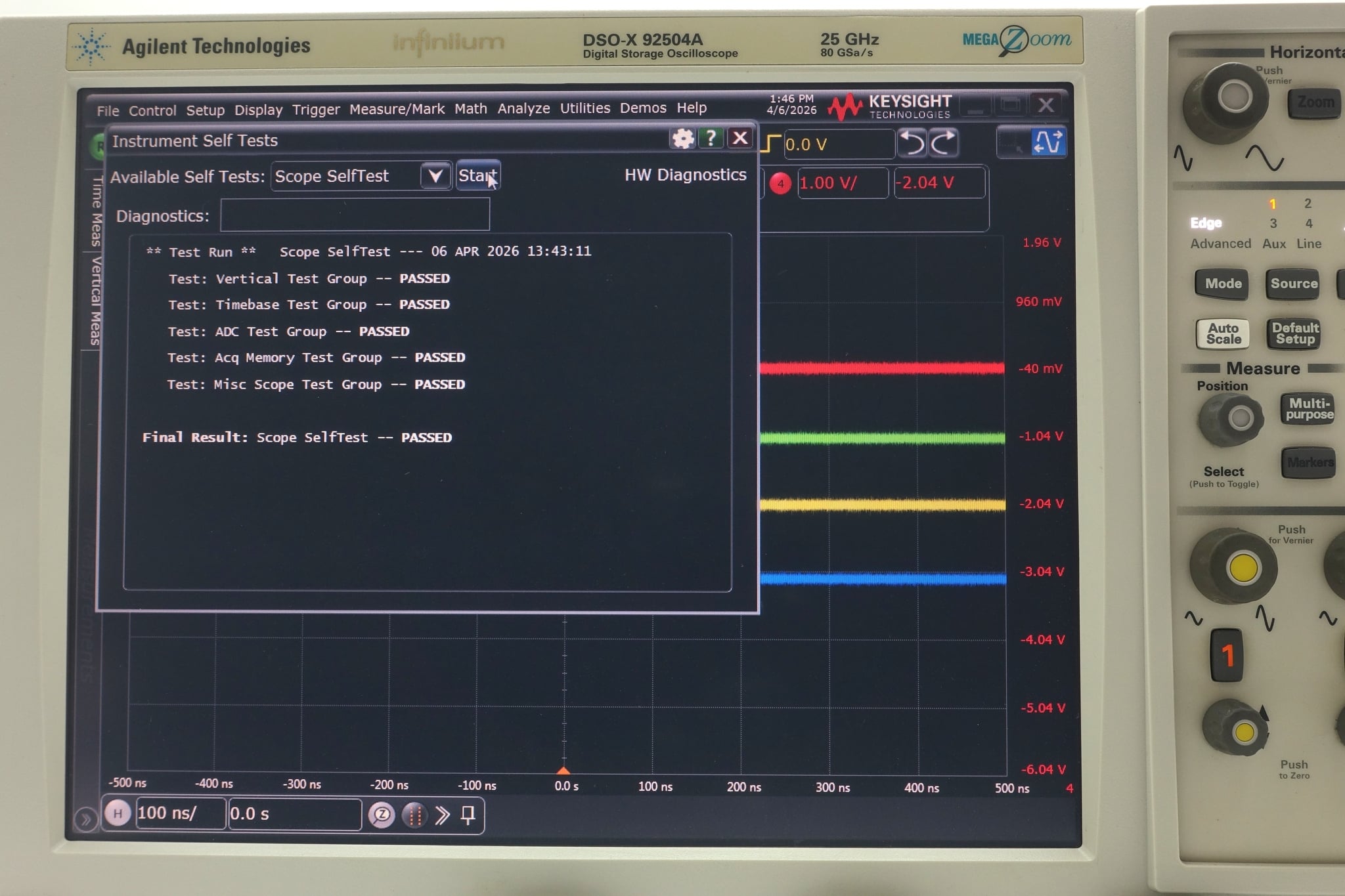Screen dimensions: 1345x896
Task: Click the blue channel waveform trace
Action: click(883, 578)
